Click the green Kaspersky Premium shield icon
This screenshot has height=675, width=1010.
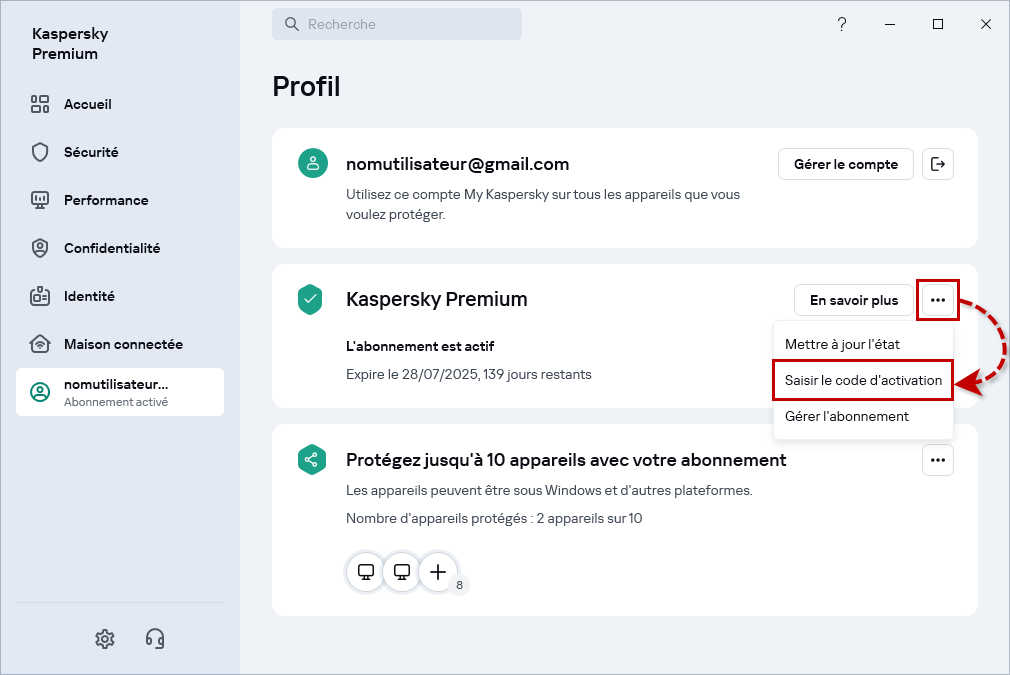[311, 299]
